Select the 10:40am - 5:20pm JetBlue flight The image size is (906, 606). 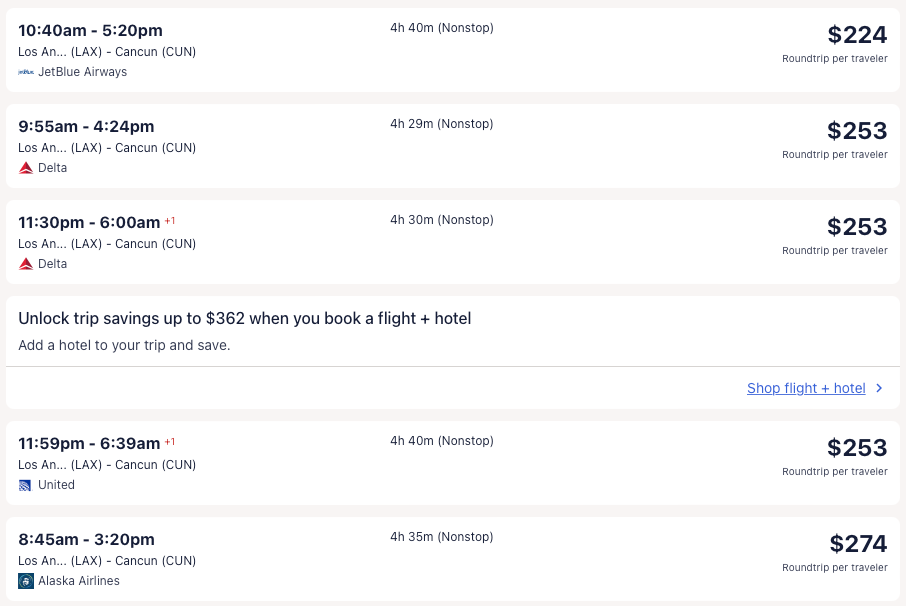pos(90,30)
